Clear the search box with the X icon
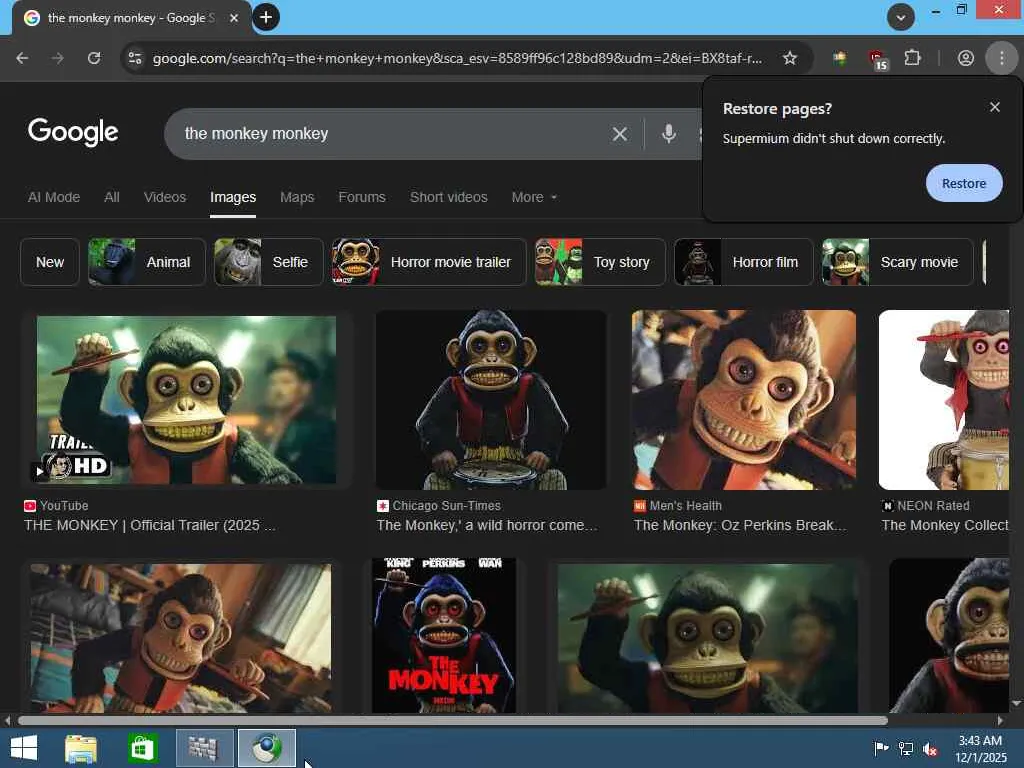The width and height of the screenshot is (1024, 768). [620, 134]
